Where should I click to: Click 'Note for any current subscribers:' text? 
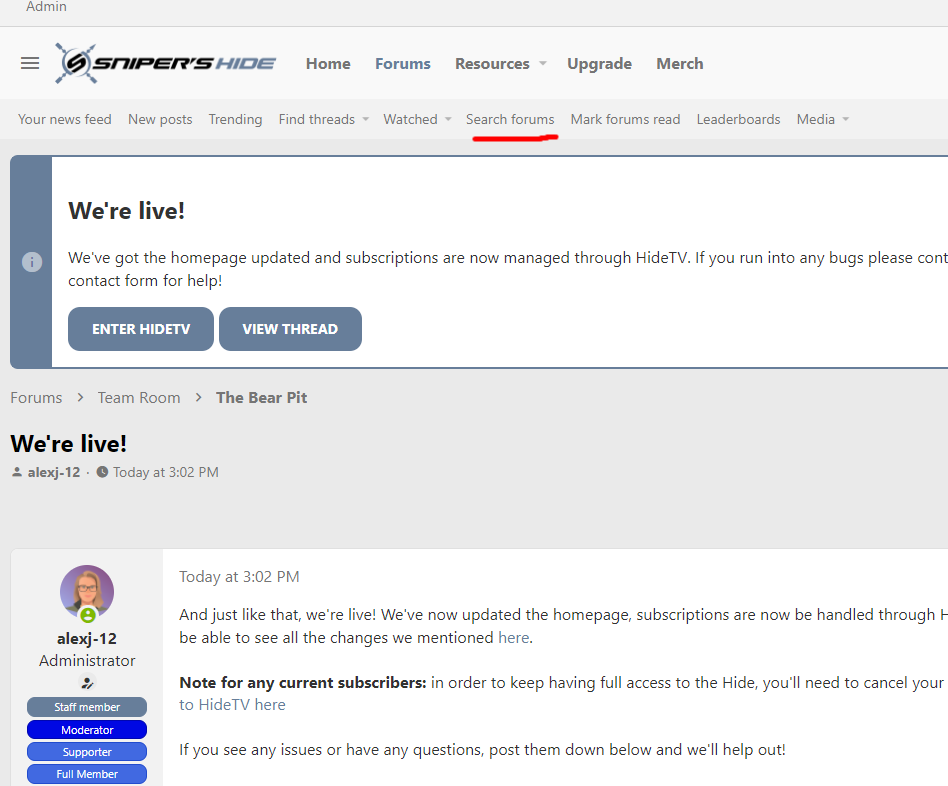pyautogui.click(x=303, y=683)
